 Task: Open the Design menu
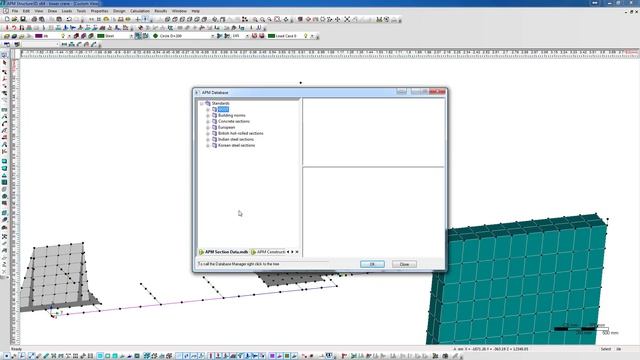[119, 11]
